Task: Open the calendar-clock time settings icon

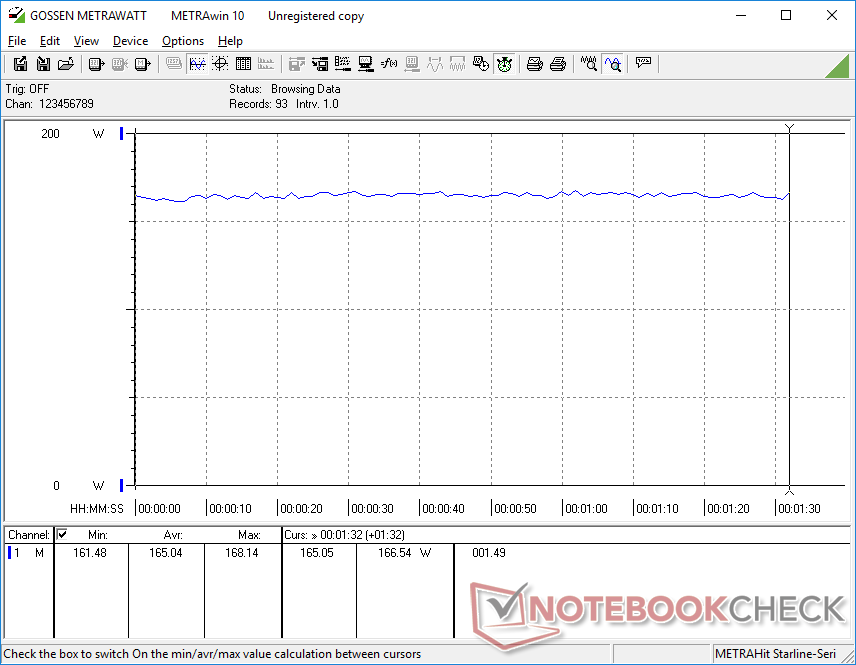Action: 480,64
